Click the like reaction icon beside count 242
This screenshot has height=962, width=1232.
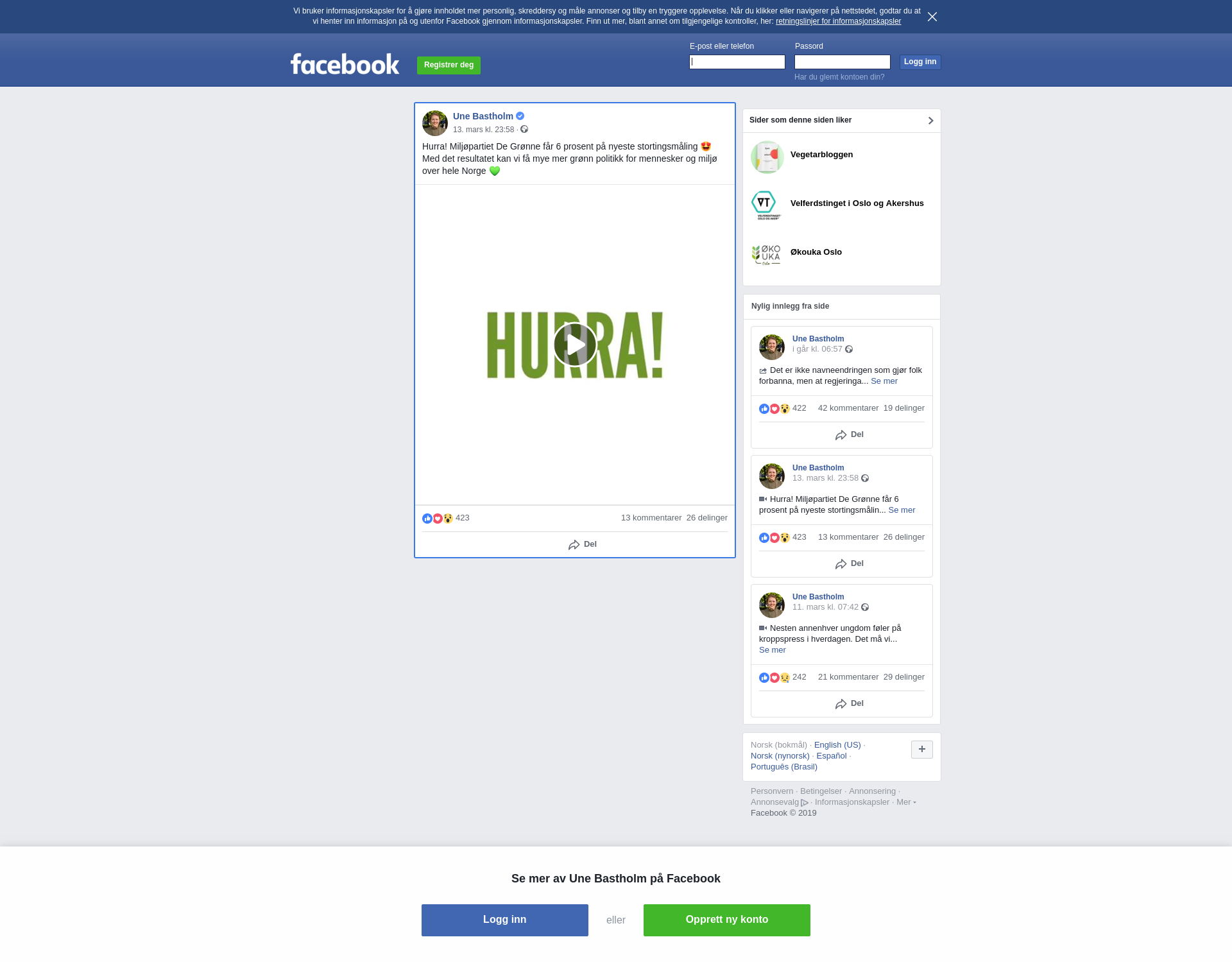pos(764,678)
